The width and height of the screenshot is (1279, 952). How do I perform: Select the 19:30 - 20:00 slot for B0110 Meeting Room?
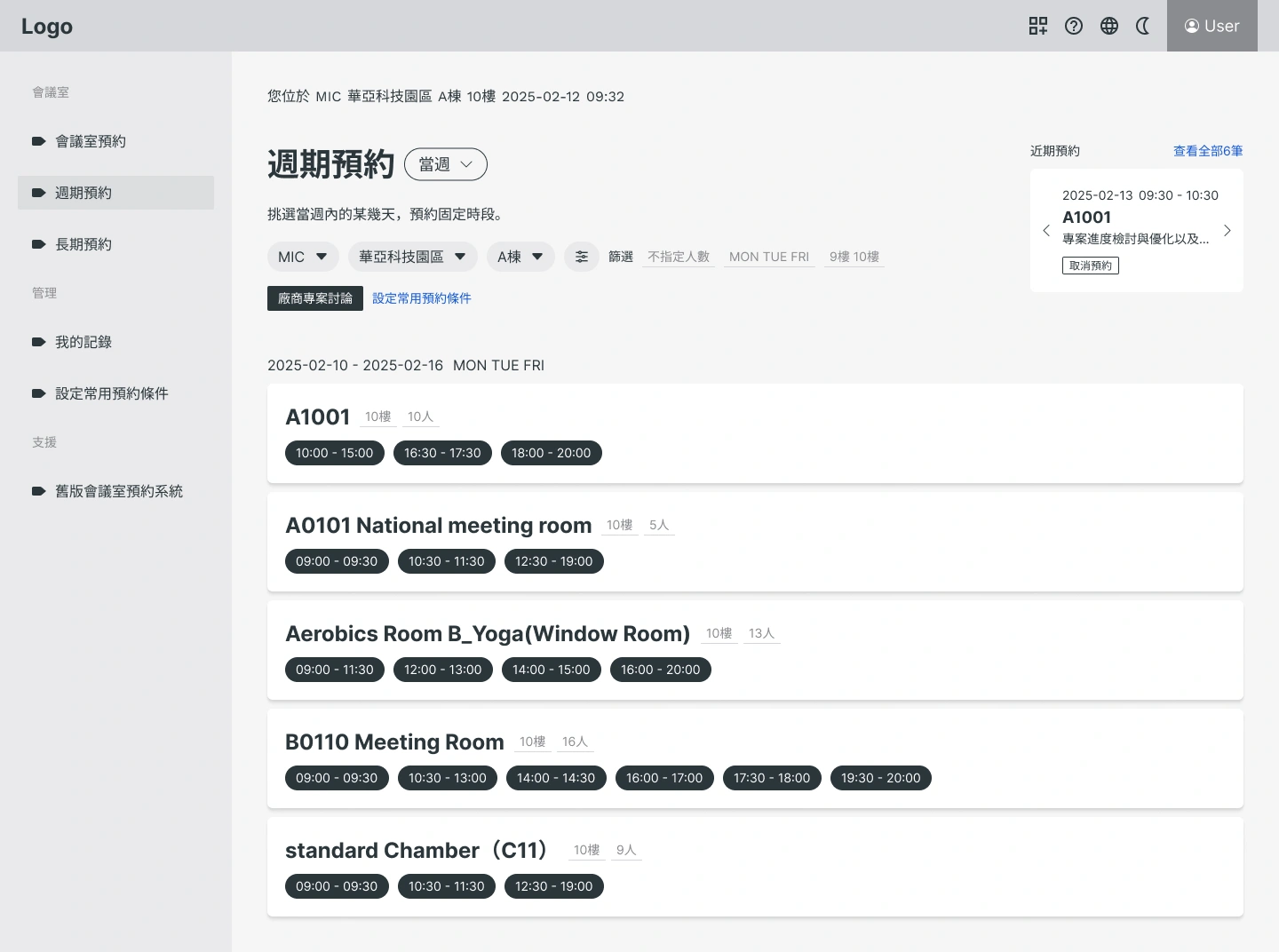(x=880, y=778)
